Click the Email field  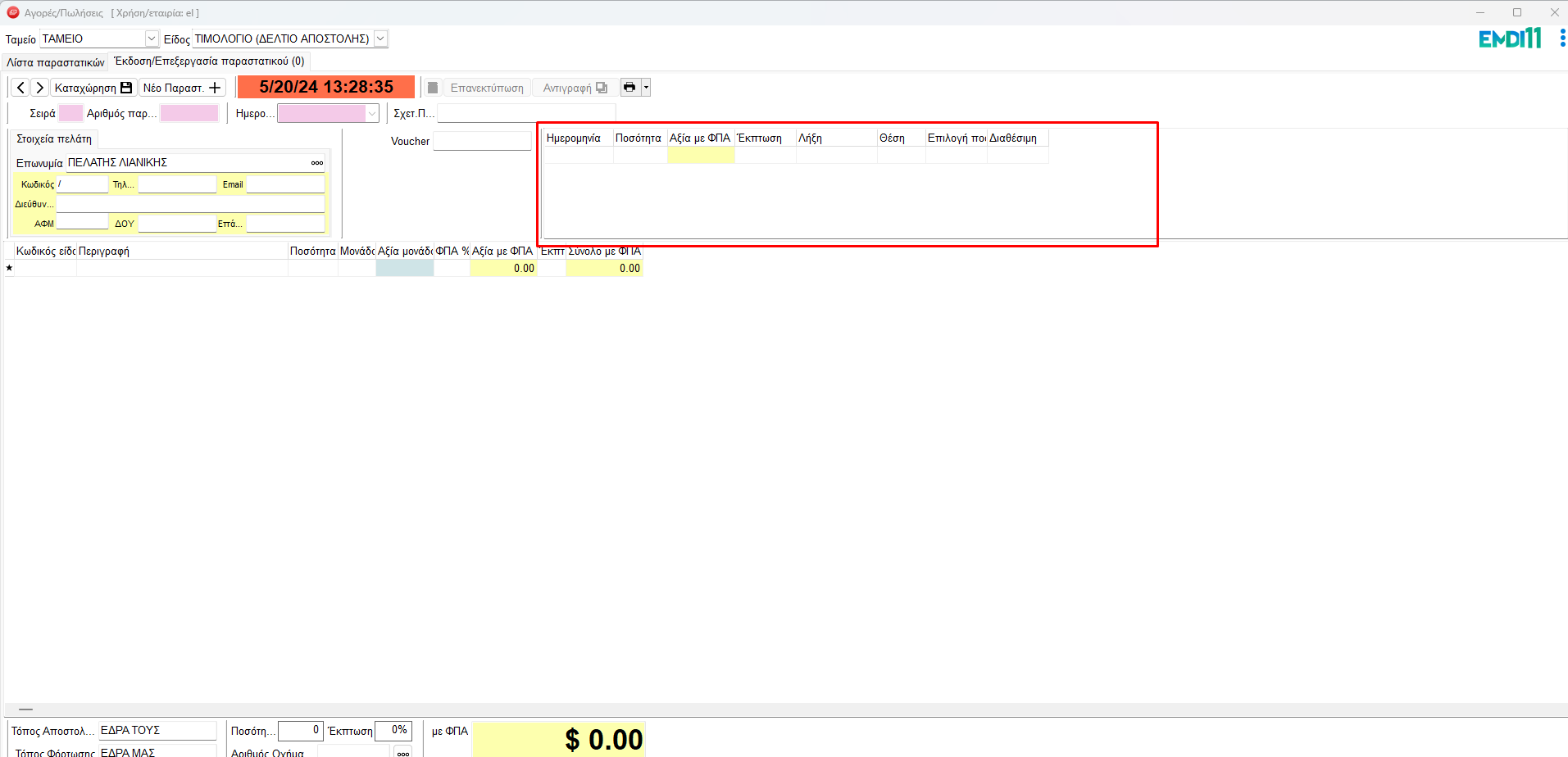point(285,184)
